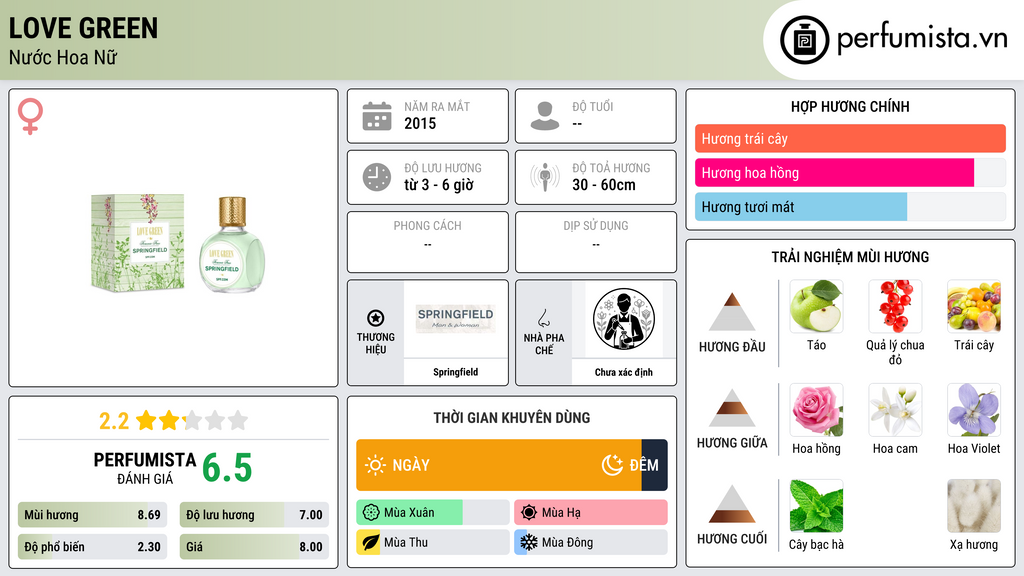Click the Perfumista 6.5 rating score
This screenshot has width=1024, height=576.
pos(227,468)
